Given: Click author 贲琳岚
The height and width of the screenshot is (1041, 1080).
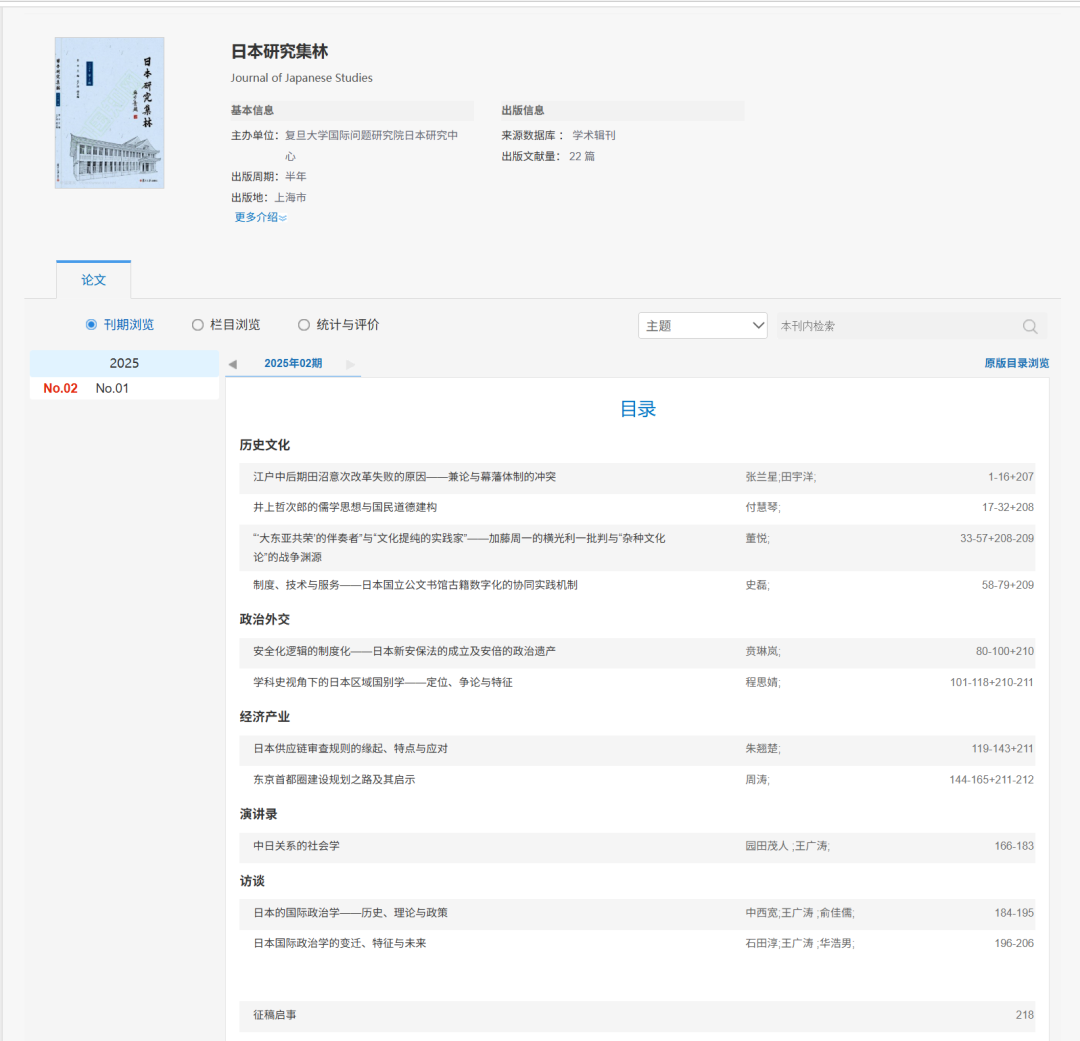Looking at the screenshot, I should 761,651.
